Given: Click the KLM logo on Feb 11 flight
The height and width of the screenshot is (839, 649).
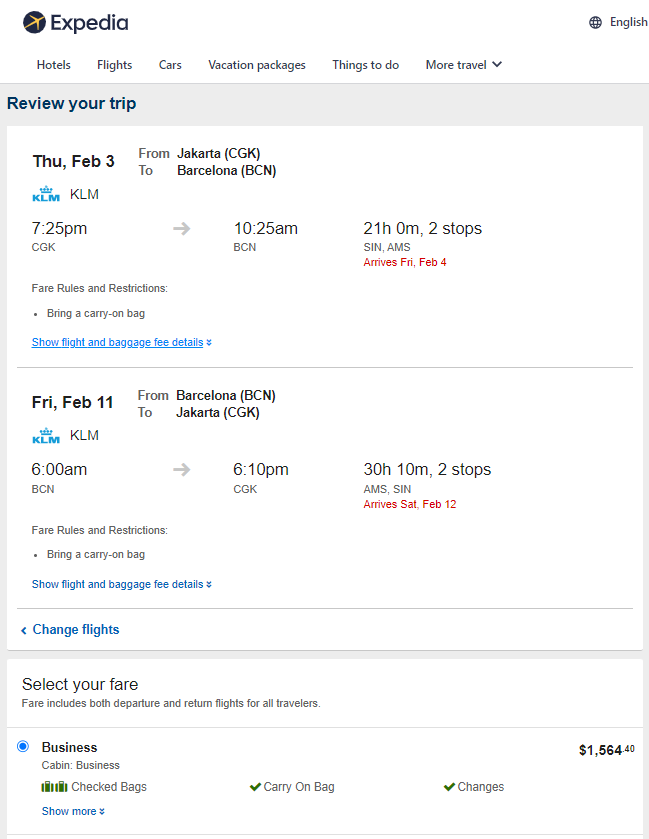Looking at the screenshot, I should (x=46, y=436).
